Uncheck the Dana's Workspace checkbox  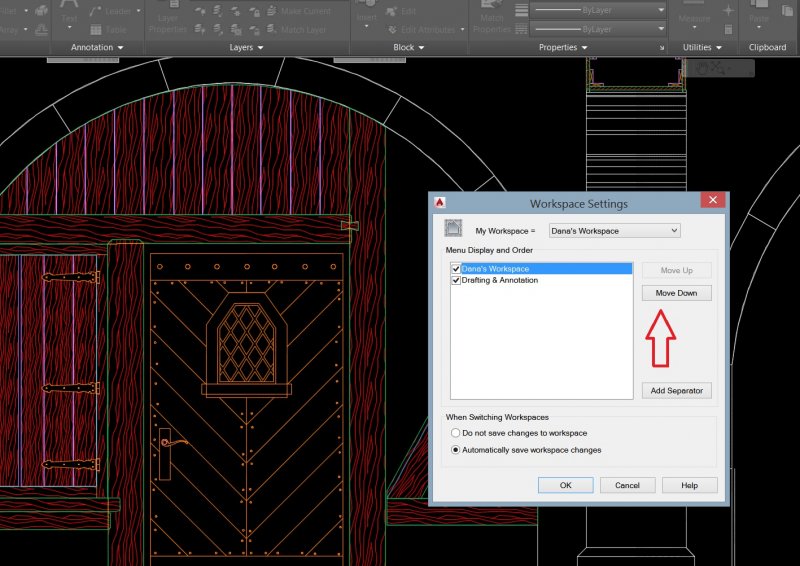(456, 269)
